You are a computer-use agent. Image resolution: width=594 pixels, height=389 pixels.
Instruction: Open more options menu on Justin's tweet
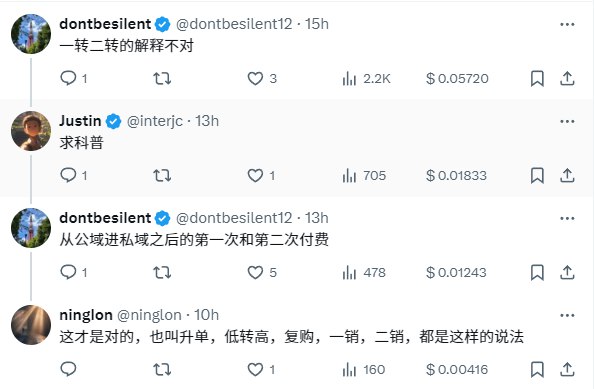tap(567, 121)
